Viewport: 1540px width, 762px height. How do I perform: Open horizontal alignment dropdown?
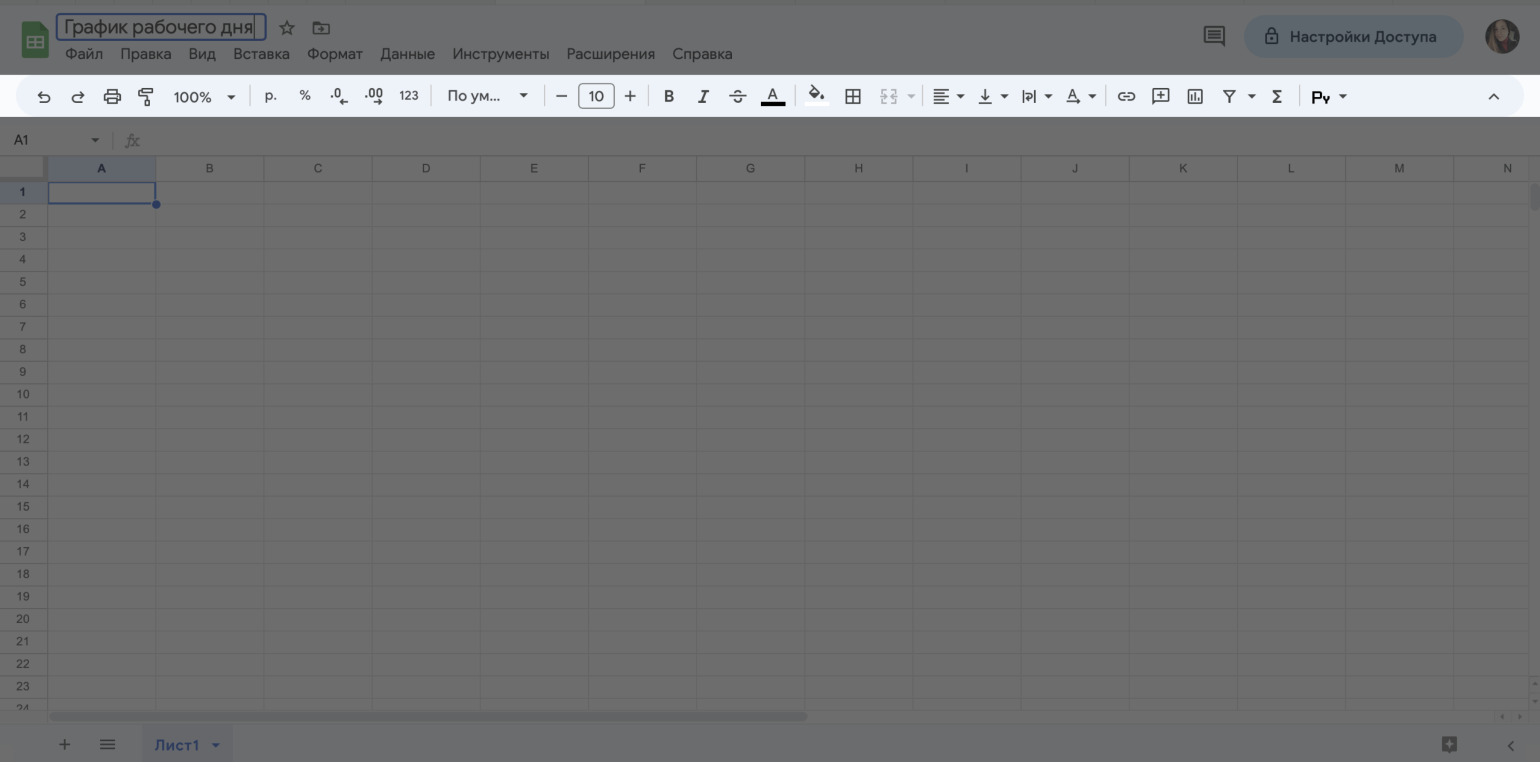[947, 97]
